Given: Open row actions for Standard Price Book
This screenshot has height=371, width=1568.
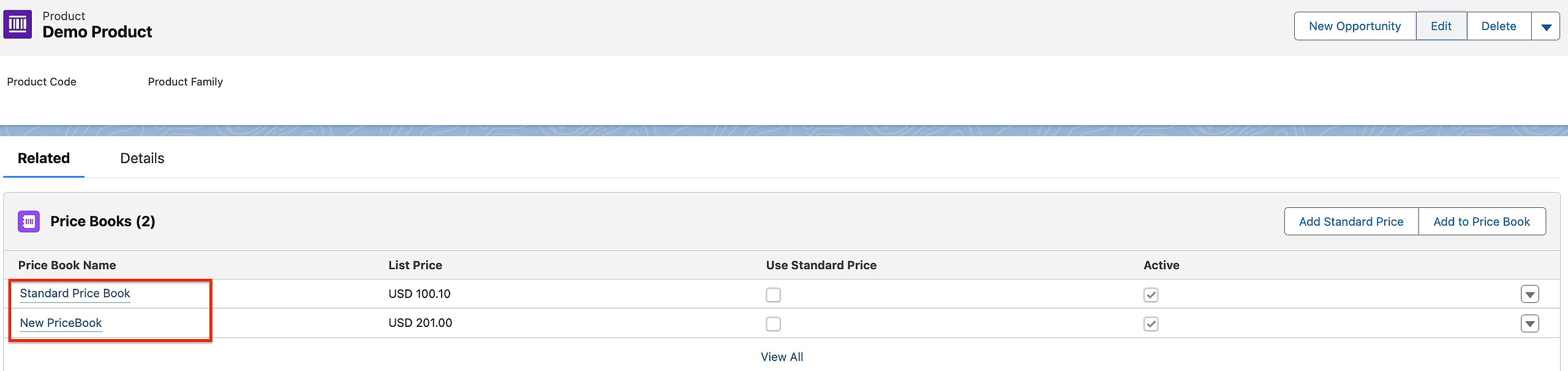Looking at the screenshot, I should pyautogui.click(x=1529, y=294).
